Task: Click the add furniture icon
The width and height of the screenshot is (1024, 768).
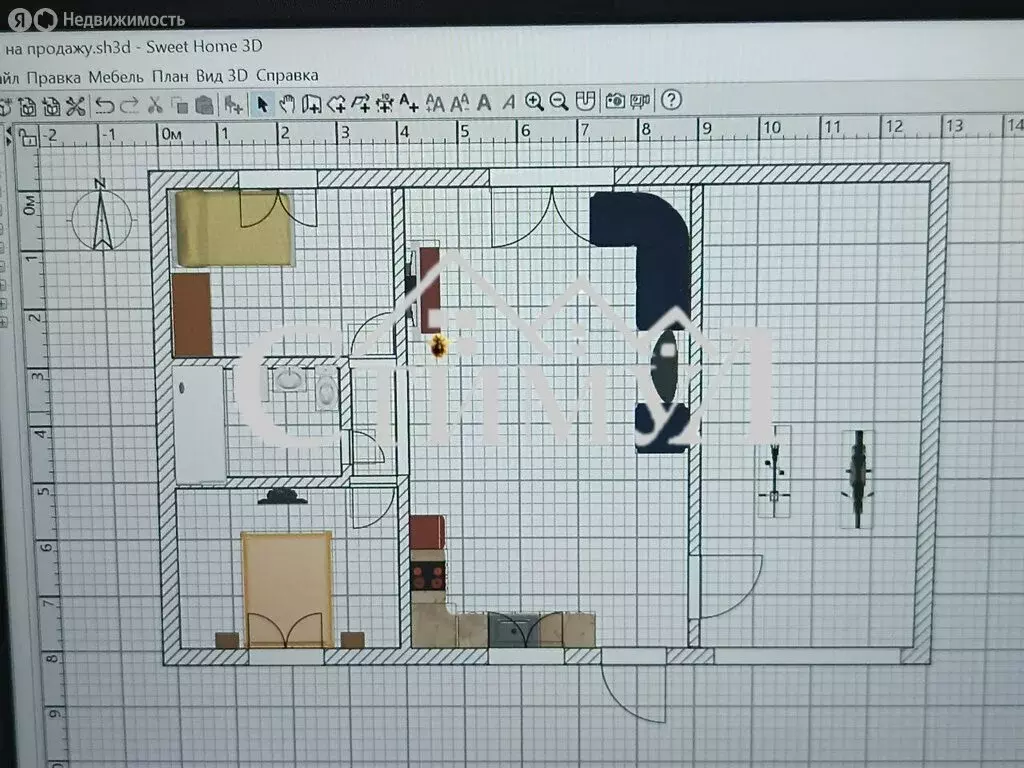Action: click(233, 104)
